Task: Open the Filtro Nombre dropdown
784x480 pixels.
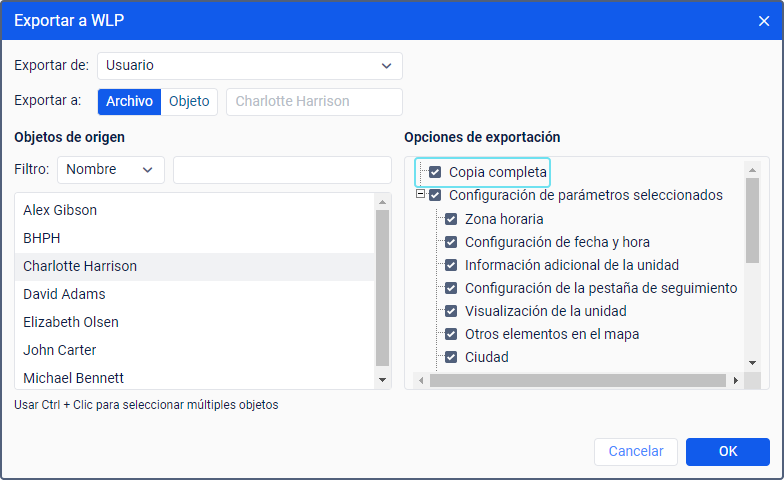Action: click(111, 170)
